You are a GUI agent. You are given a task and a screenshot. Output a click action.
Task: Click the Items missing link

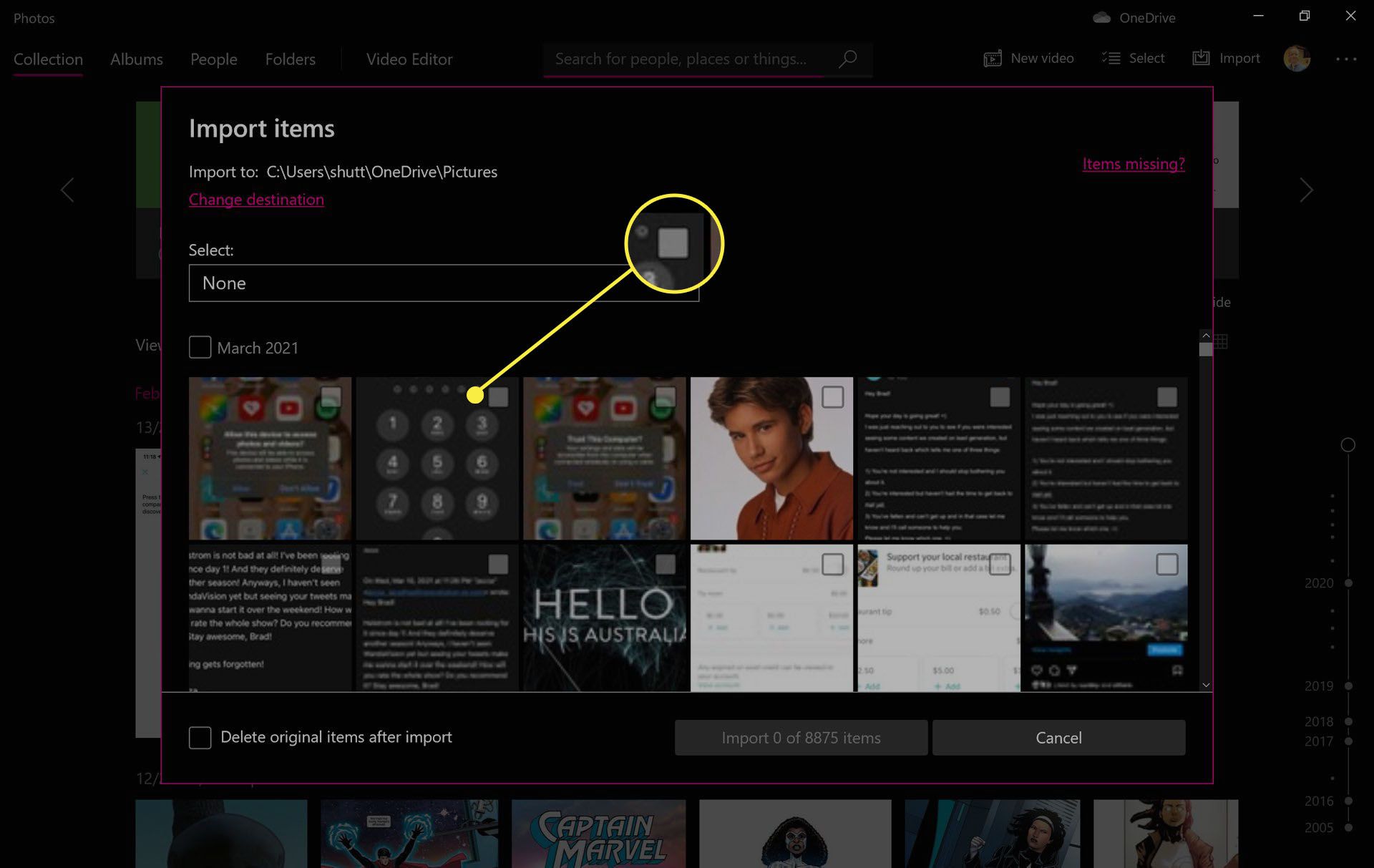(1133, 163)
